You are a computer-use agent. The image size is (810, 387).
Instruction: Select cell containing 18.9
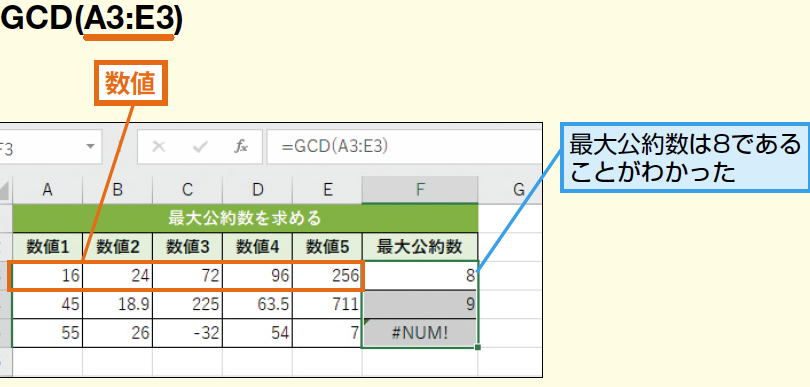[117, 304]
